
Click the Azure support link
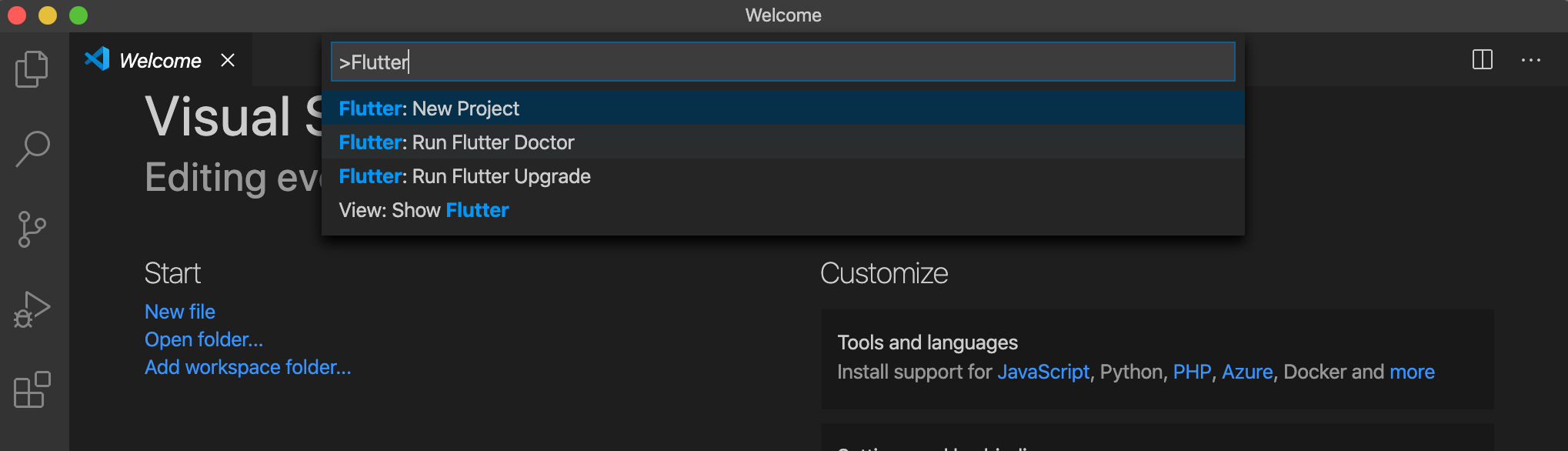point(1247,372)
